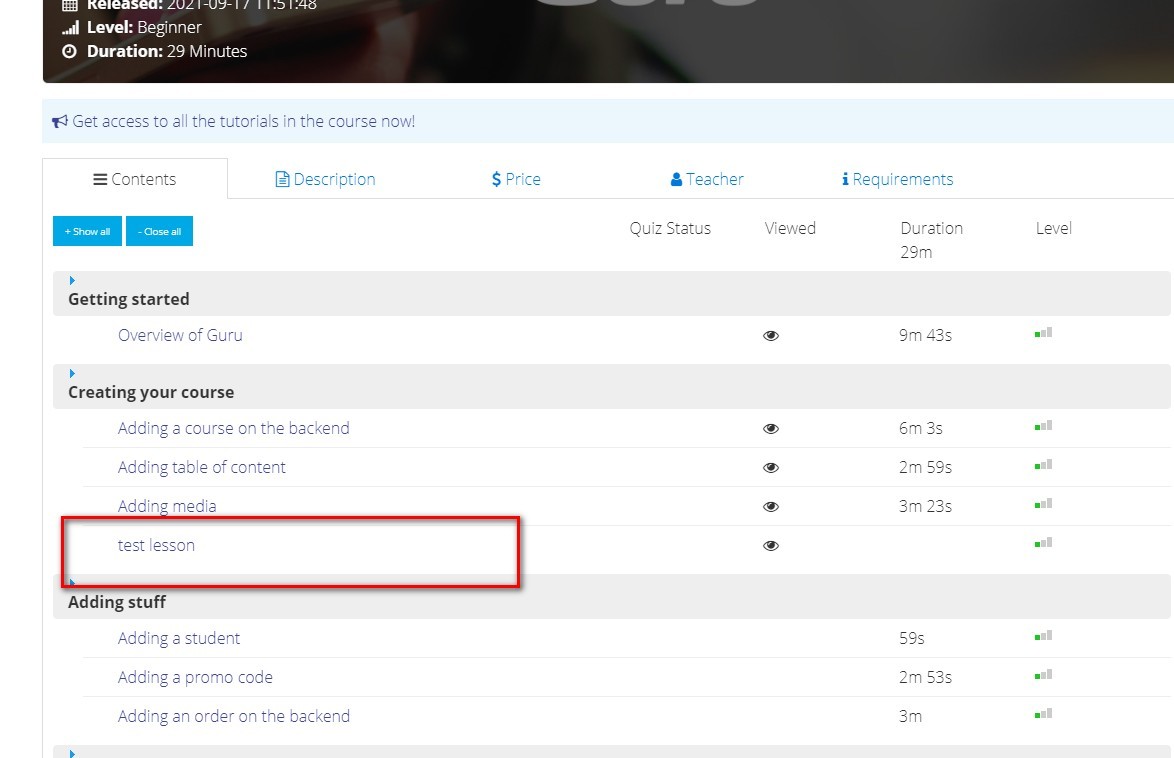Click level bars icon for Adding a student

click(1043, 636)
